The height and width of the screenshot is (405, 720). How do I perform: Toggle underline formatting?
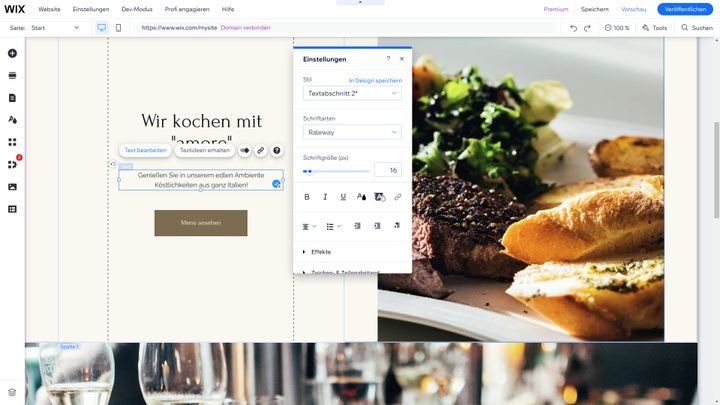coord(343,197)
